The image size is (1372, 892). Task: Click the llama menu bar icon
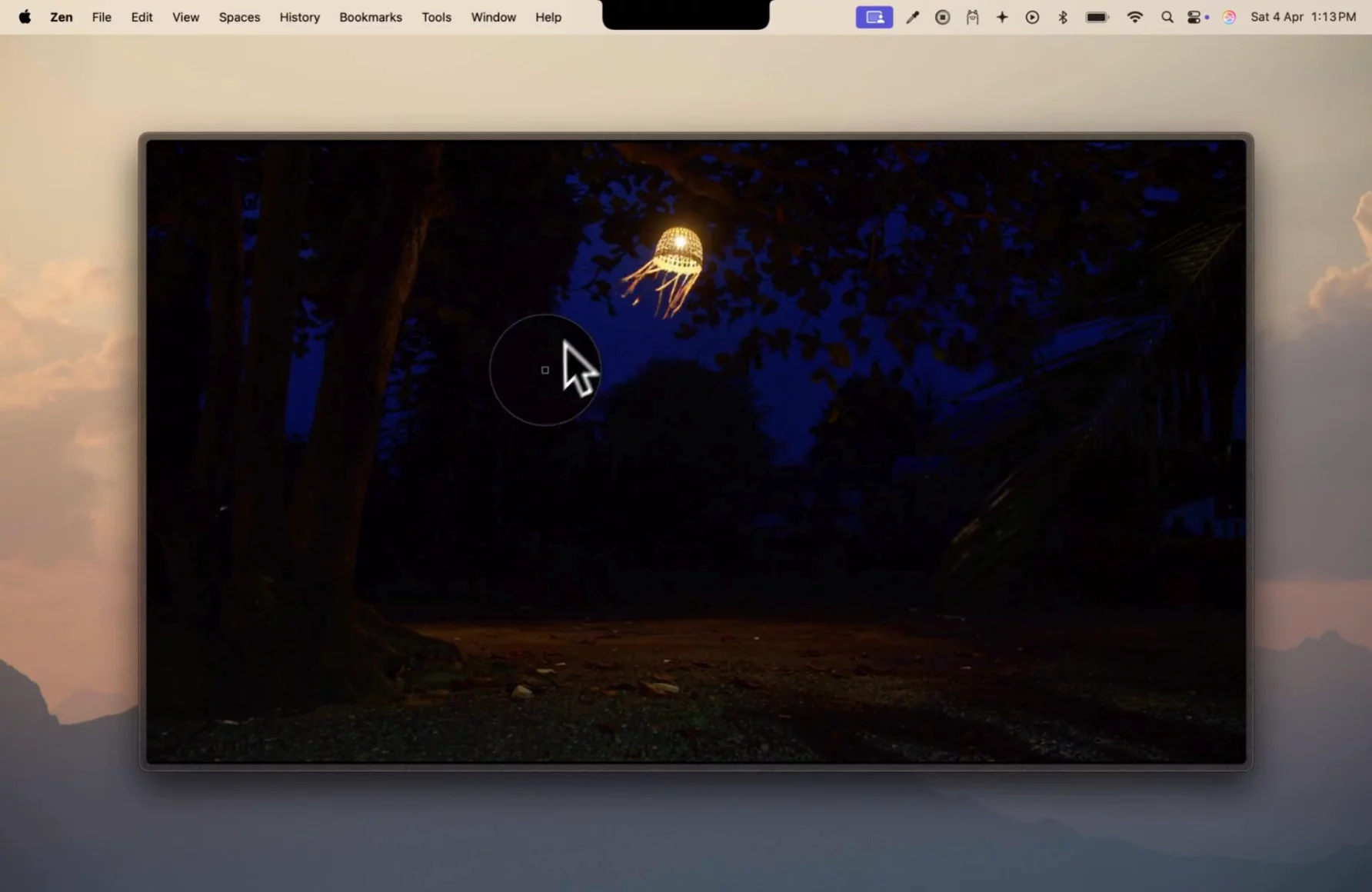coord(972,17)
